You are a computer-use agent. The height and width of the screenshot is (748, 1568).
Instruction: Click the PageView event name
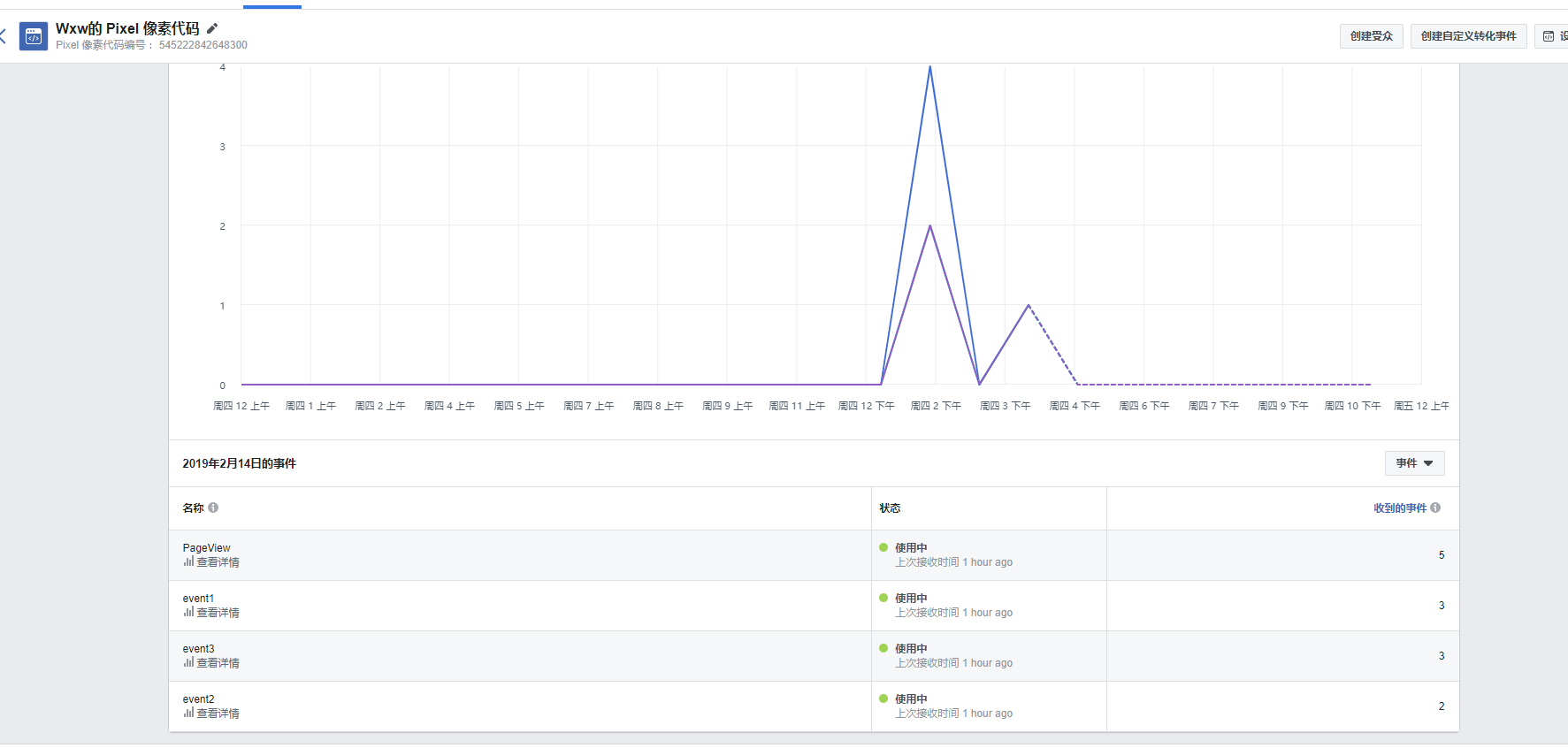[x=206, y=548]
